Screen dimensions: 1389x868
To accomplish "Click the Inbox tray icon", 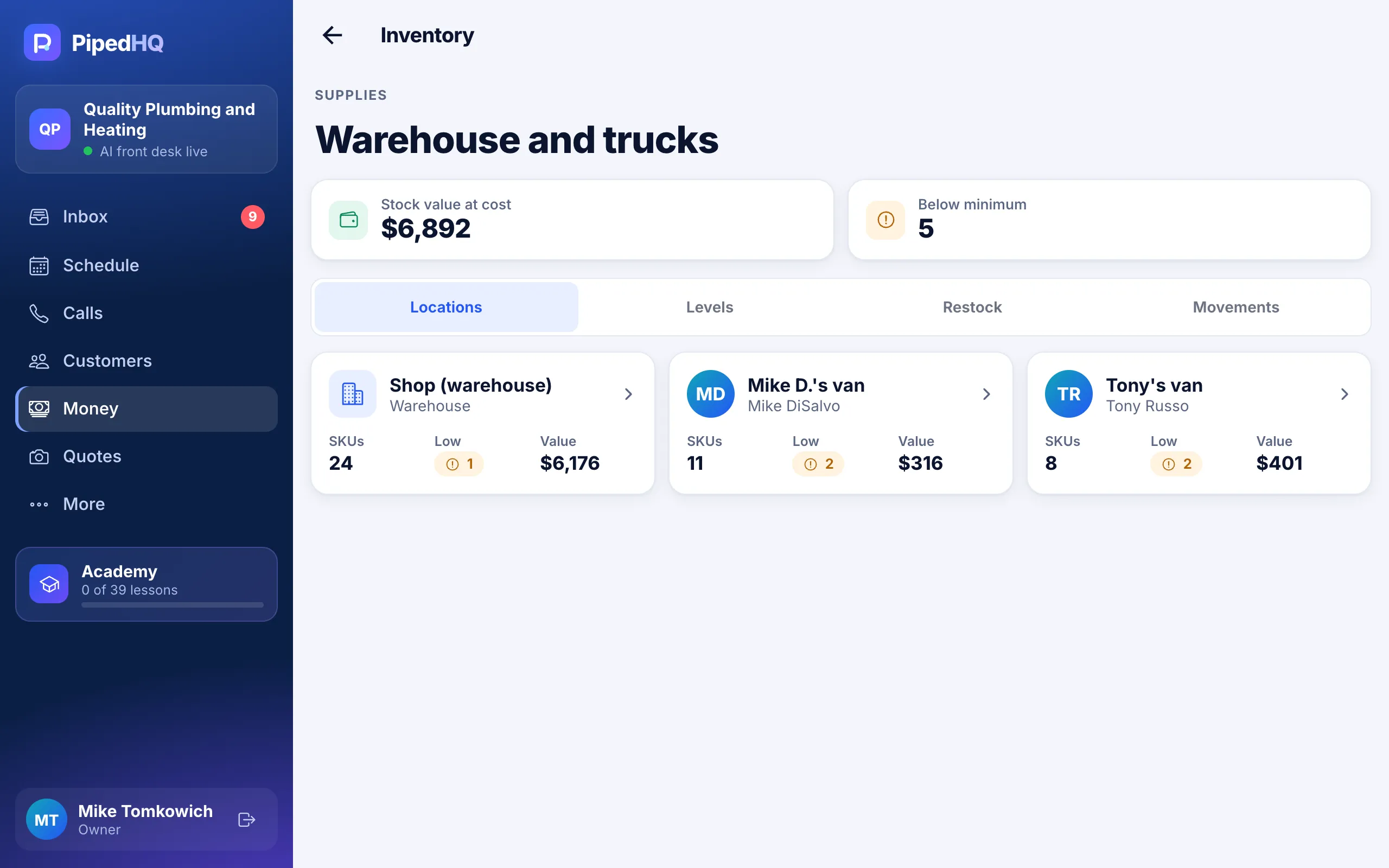I will click(x=39, y=217).
